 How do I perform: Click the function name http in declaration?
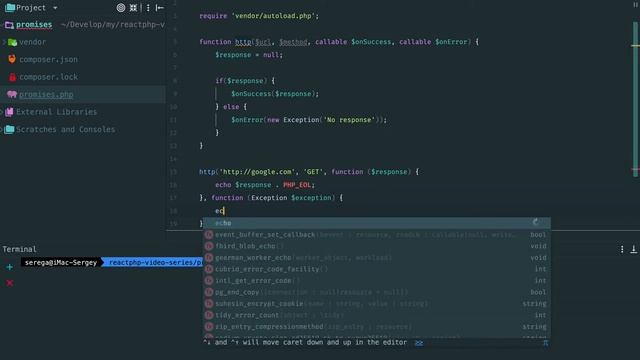tap(243, 42)
